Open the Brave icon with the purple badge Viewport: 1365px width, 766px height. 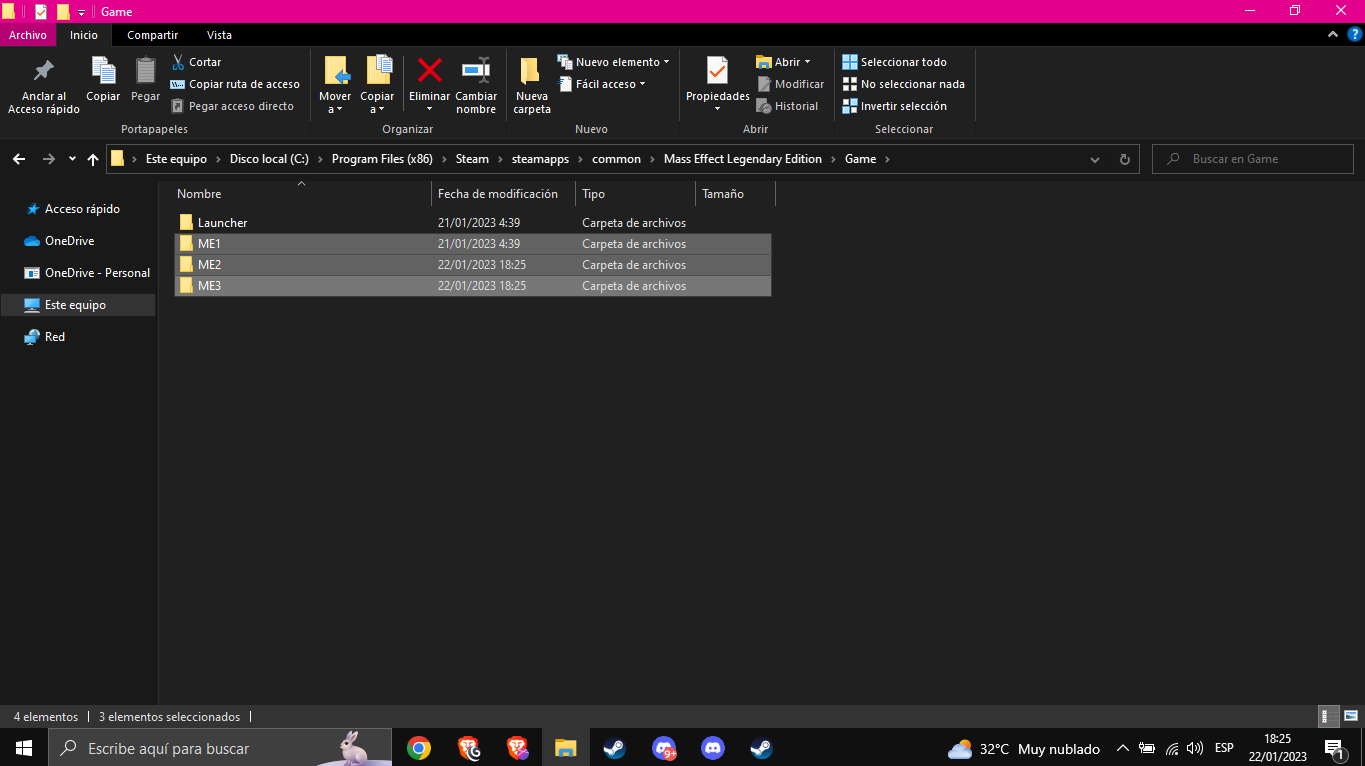pyautogui.click(x=517, y=748)
